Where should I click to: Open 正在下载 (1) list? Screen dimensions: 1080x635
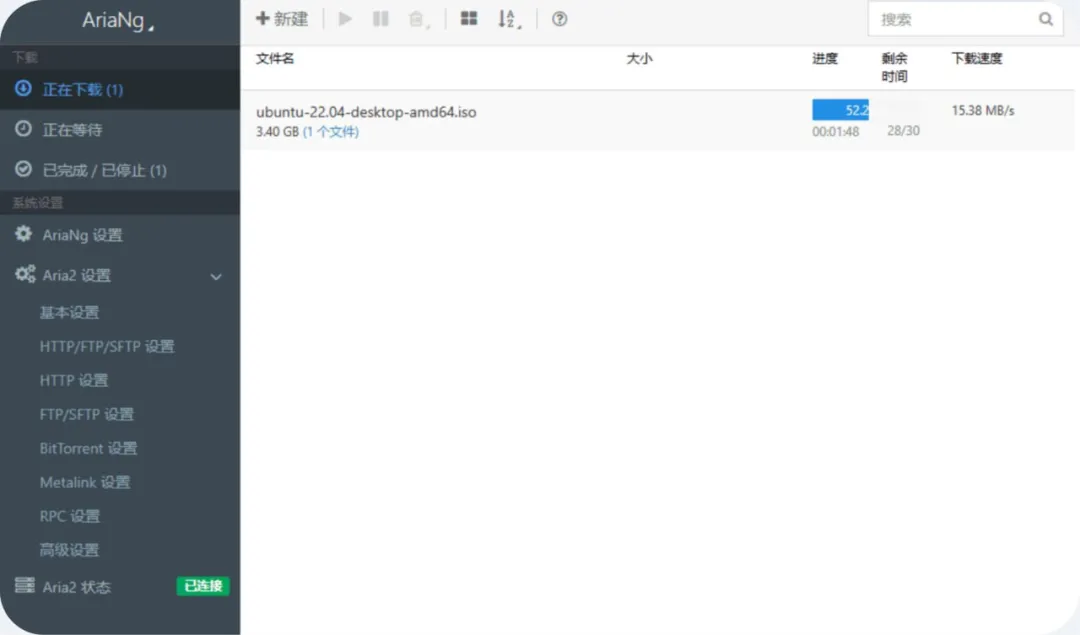coord(120,90)
